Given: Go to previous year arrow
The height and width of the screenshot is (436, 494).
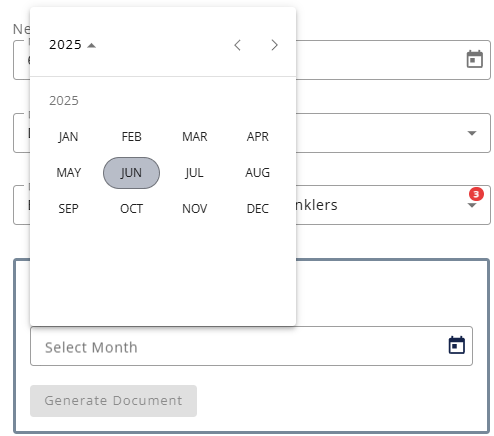Looking at the screenshot, I should (x=237, y=45).
